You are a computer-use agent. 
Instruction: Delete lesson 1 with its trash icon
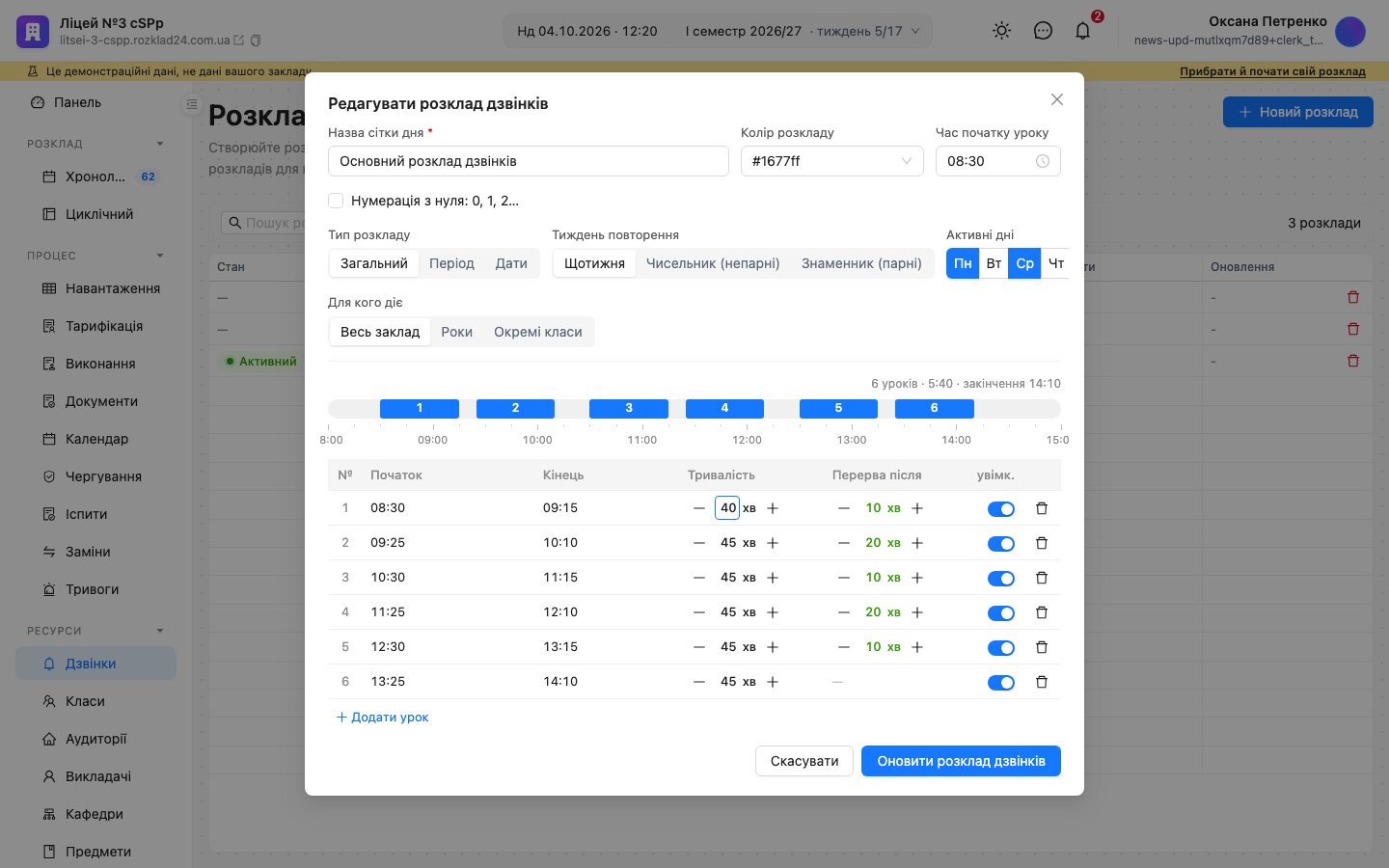tap(1042, 508)
